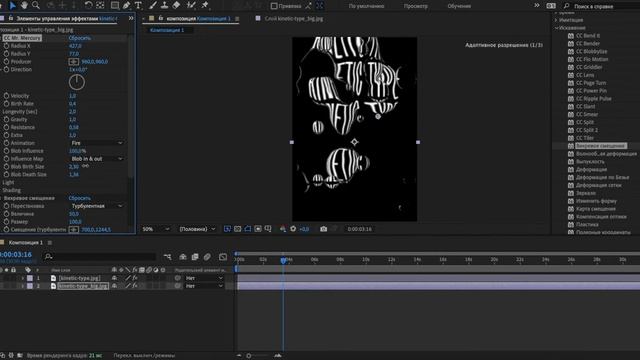Toggle Gravity stopwatch
This screenshot has height=360, width=640.
(x=6, y=120)
